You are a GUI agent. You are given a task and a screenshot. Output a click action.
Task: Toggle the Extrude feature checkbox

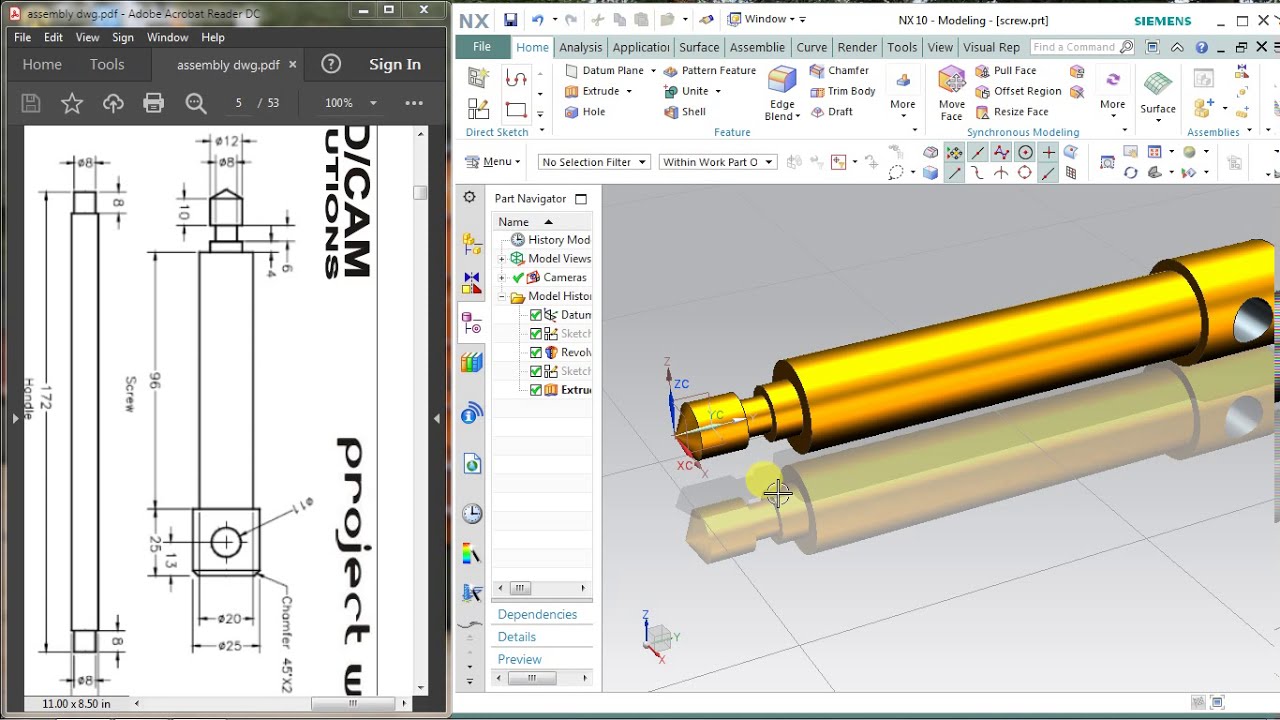[x=536, y=390]
